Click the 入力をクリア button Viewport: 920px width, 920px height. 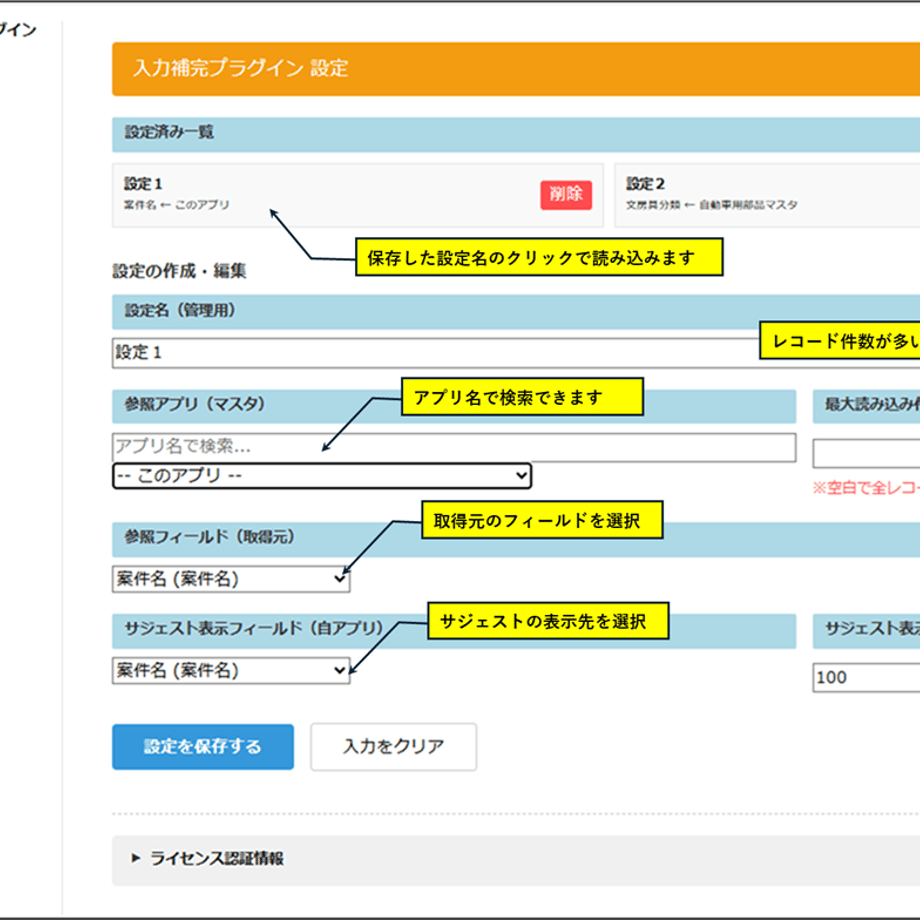(394, 747)
